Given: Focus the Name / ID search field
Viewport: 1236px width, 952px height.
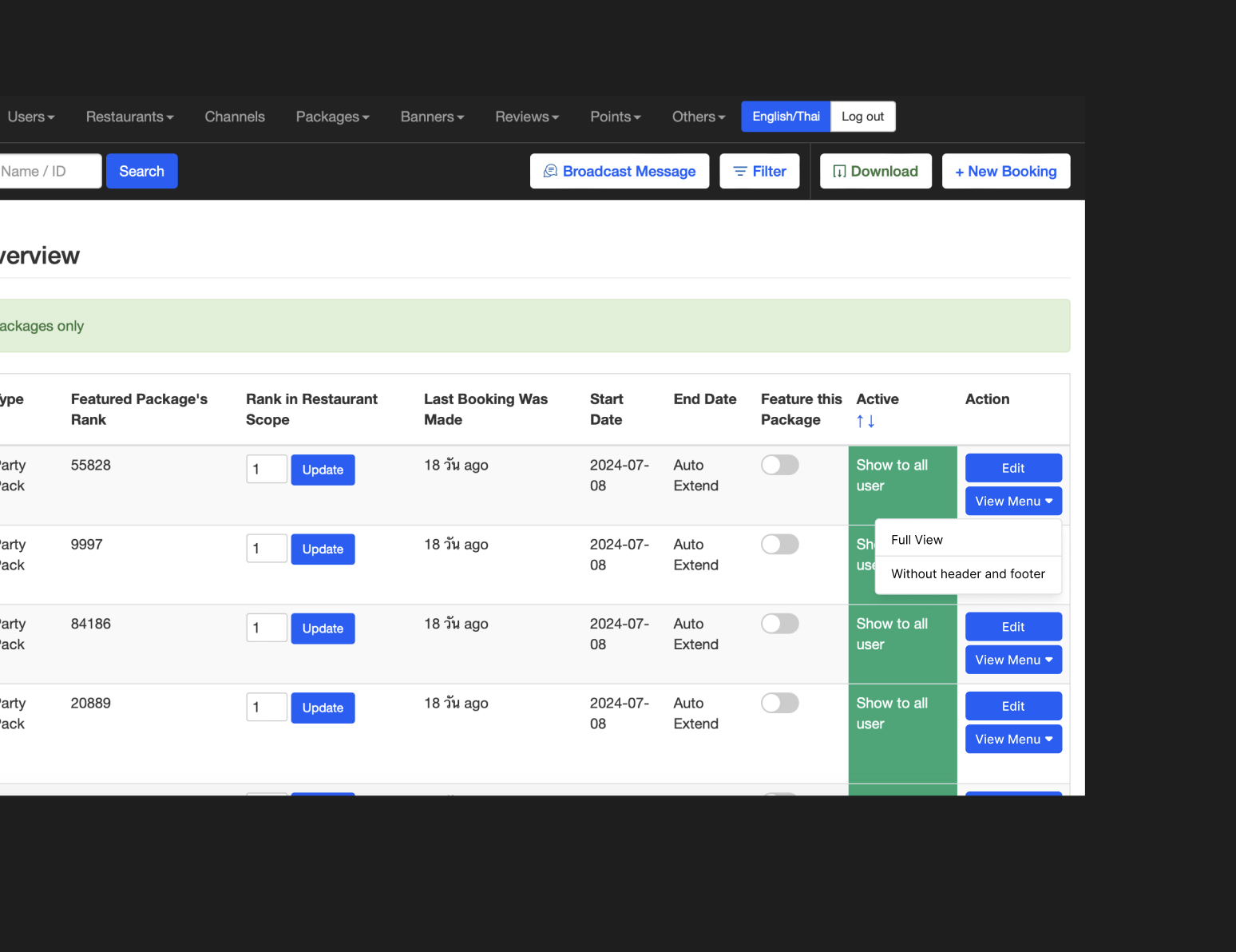Looking at the screenshot, I should pyautogui.click(x=48, y=171).
